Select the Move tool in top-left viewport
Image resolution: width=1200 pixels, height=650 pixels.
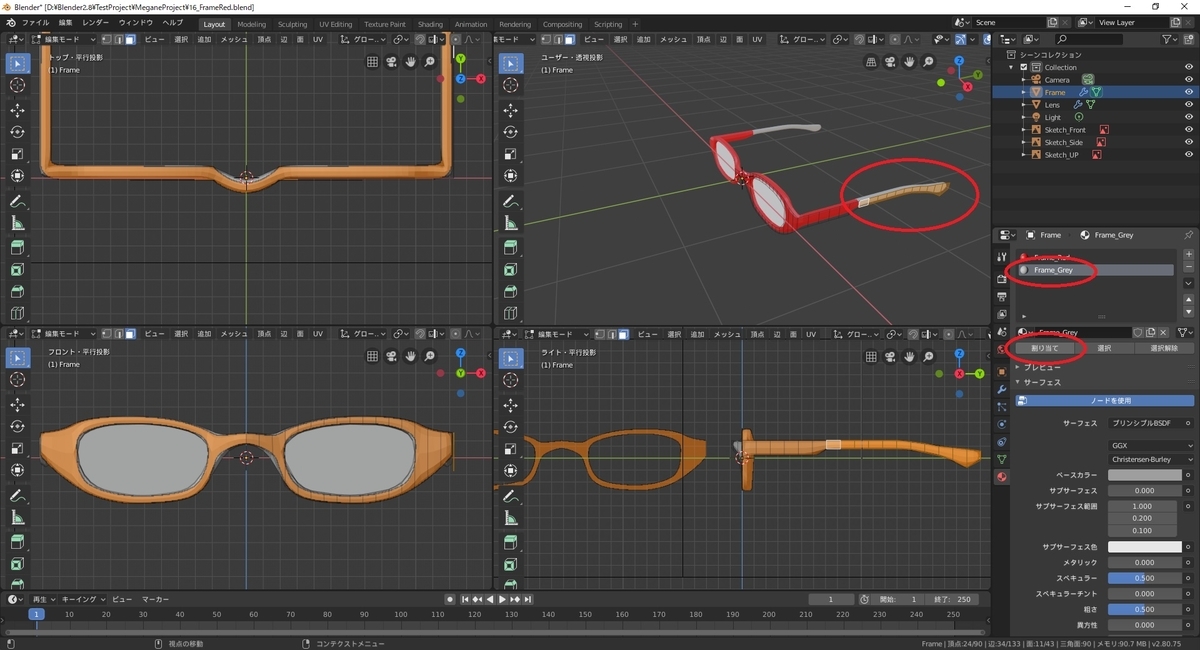tap(17, 110)
